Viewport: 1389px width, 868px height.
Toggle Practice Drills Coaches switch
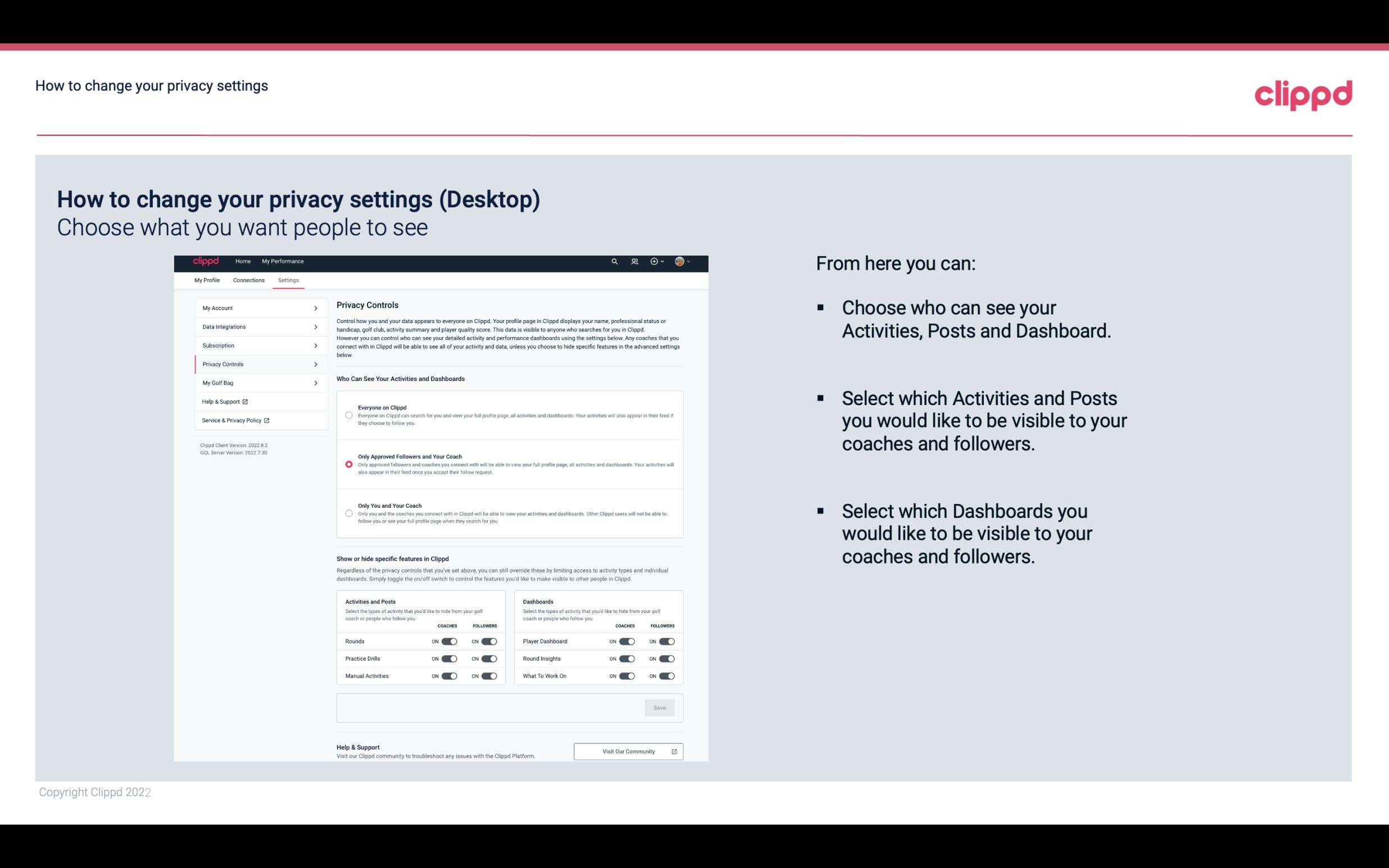pyautogui.click(x=449, y=659)
